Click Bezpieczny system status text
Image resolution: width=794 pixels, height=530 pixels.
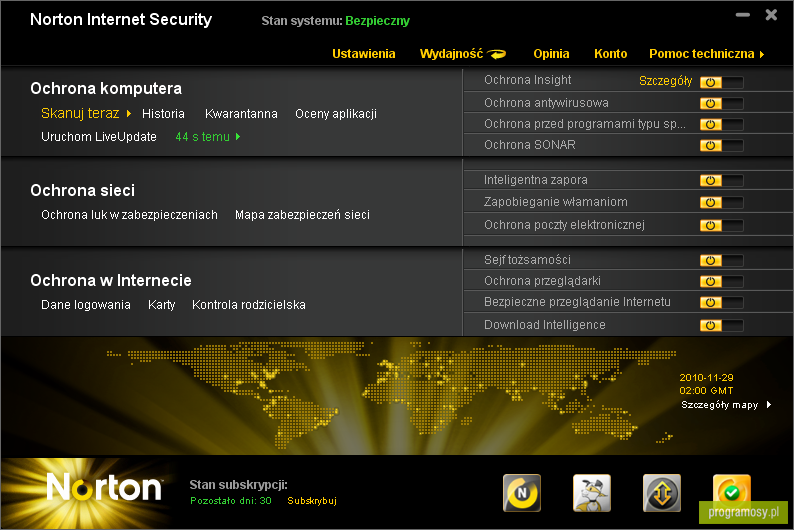pos(377,21)
